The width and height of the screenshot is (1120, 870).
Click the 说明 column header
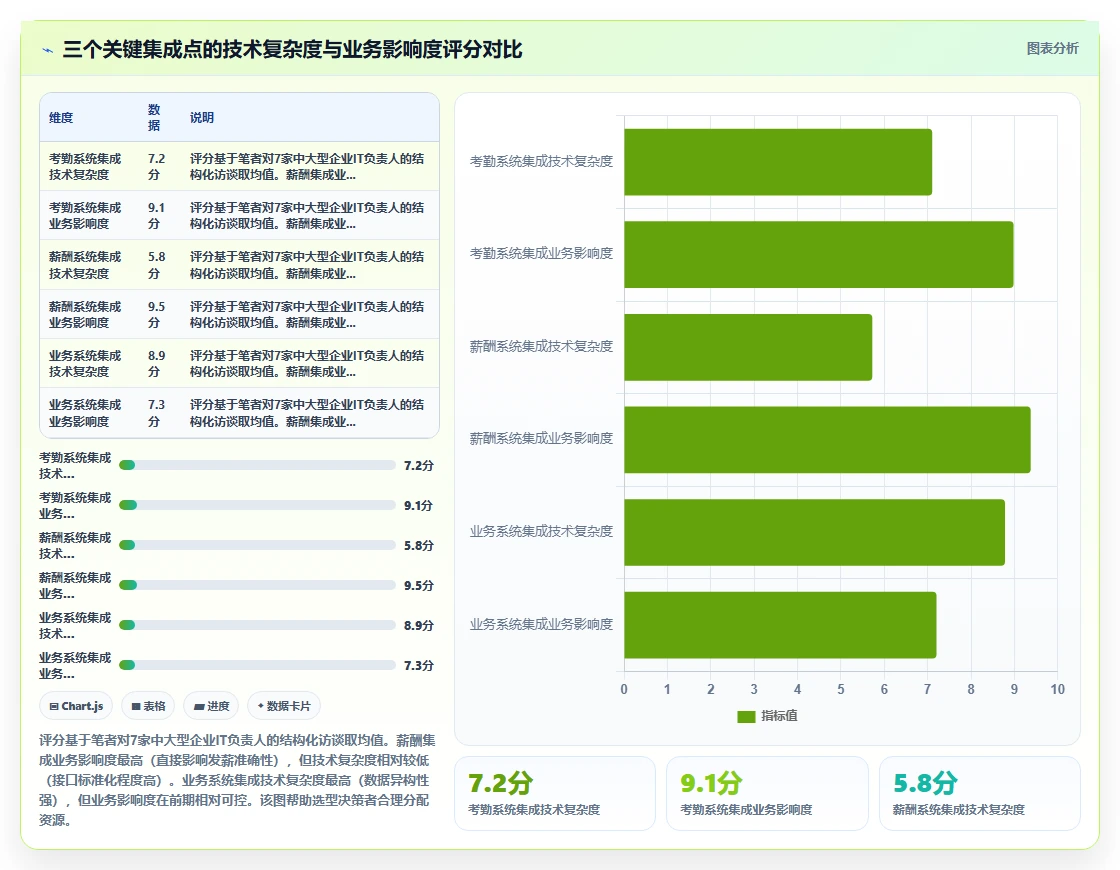click(201, 118)
